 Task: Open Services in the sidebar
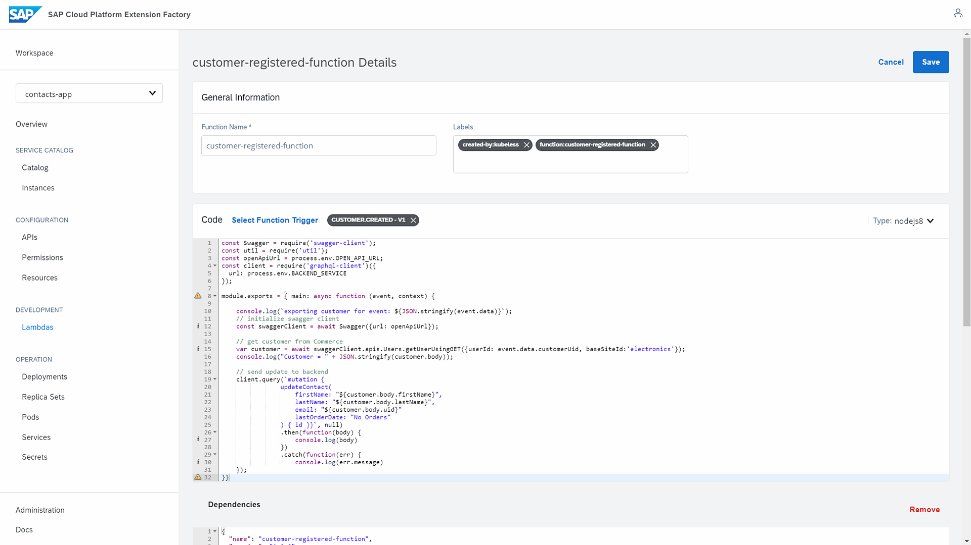tap(36, 437)
